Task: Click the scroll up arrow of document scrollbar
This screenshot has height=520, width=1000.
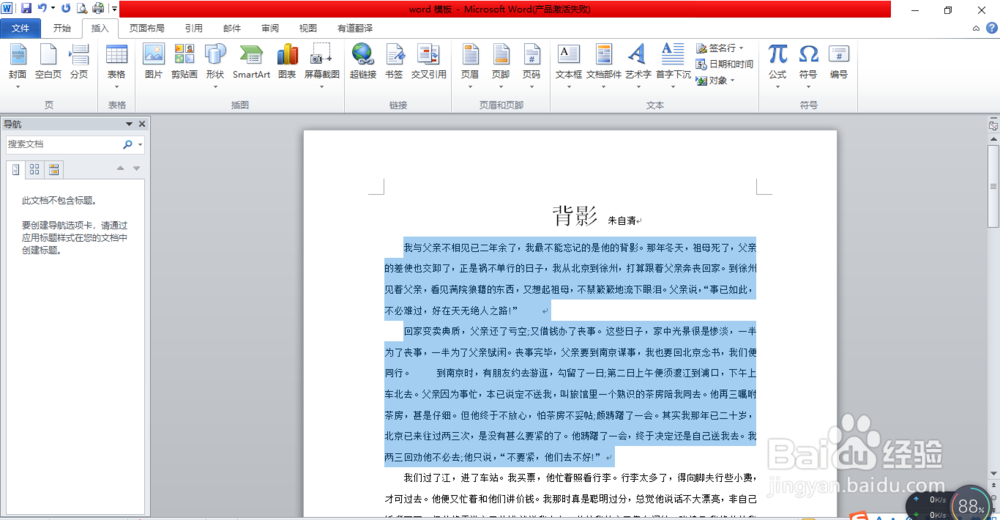Action: tap(993, 138)
